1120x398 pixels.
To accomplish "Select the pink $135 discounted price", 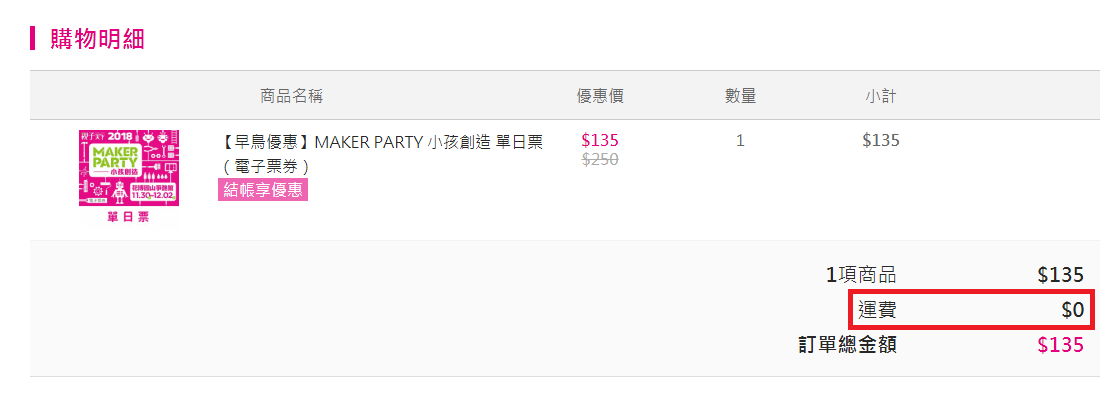I will point(600,140).
